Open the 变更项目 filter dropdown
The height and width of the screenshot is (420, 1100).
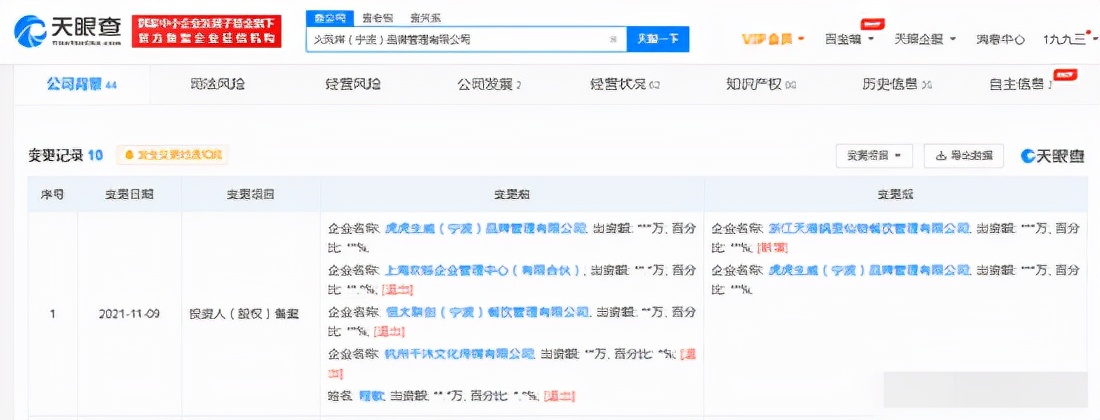coord(874,156)
